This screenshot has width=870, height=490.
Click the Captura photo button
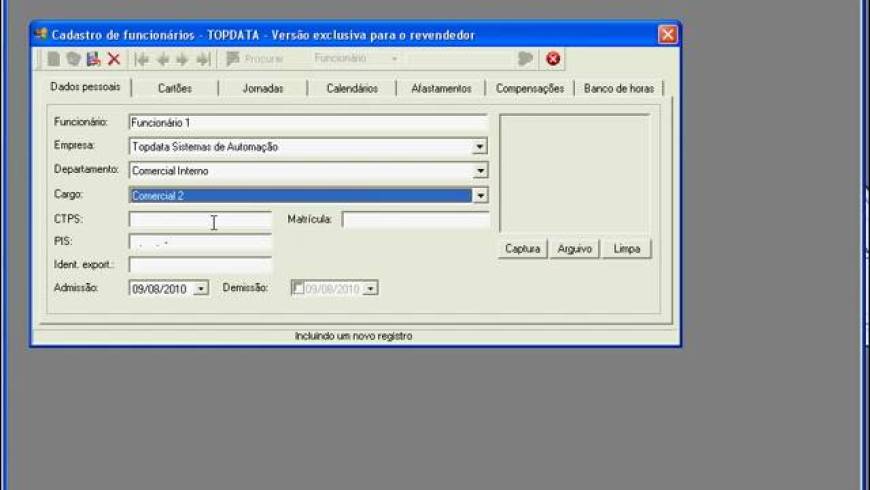click(522, 249)
